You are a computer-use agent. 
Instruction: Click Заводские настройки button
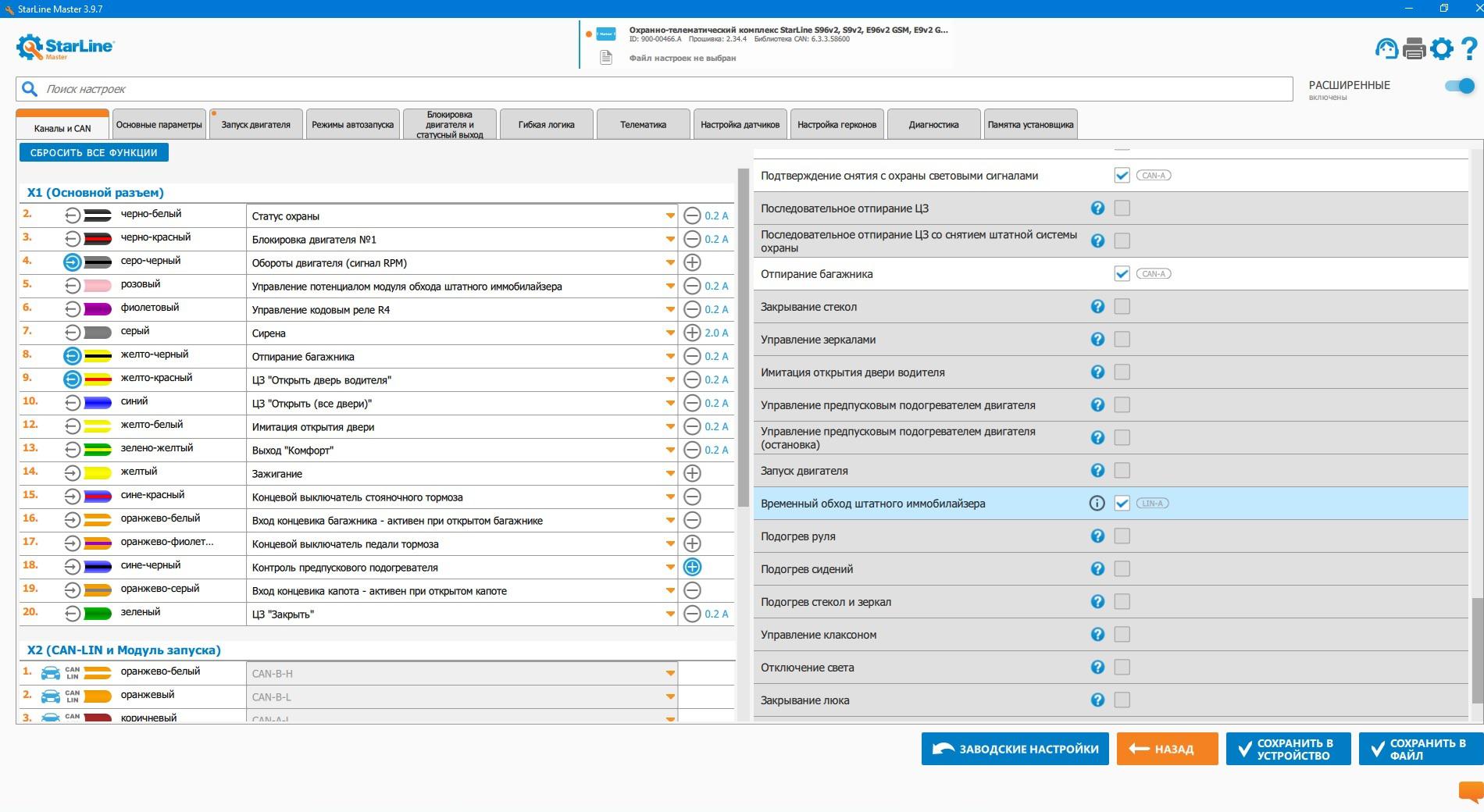click(1015, 749)
